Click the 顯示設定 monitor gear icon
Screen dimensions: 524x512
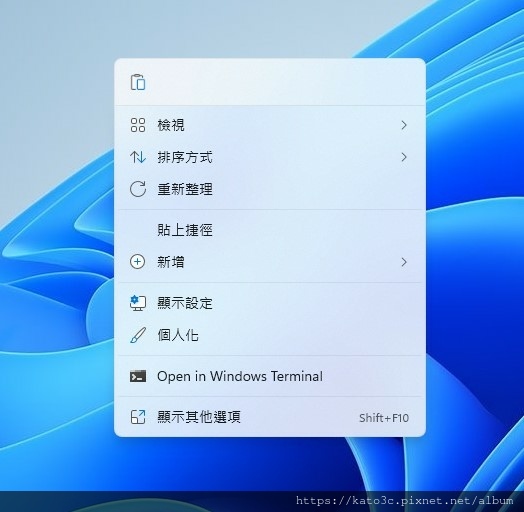click(138, 303)
